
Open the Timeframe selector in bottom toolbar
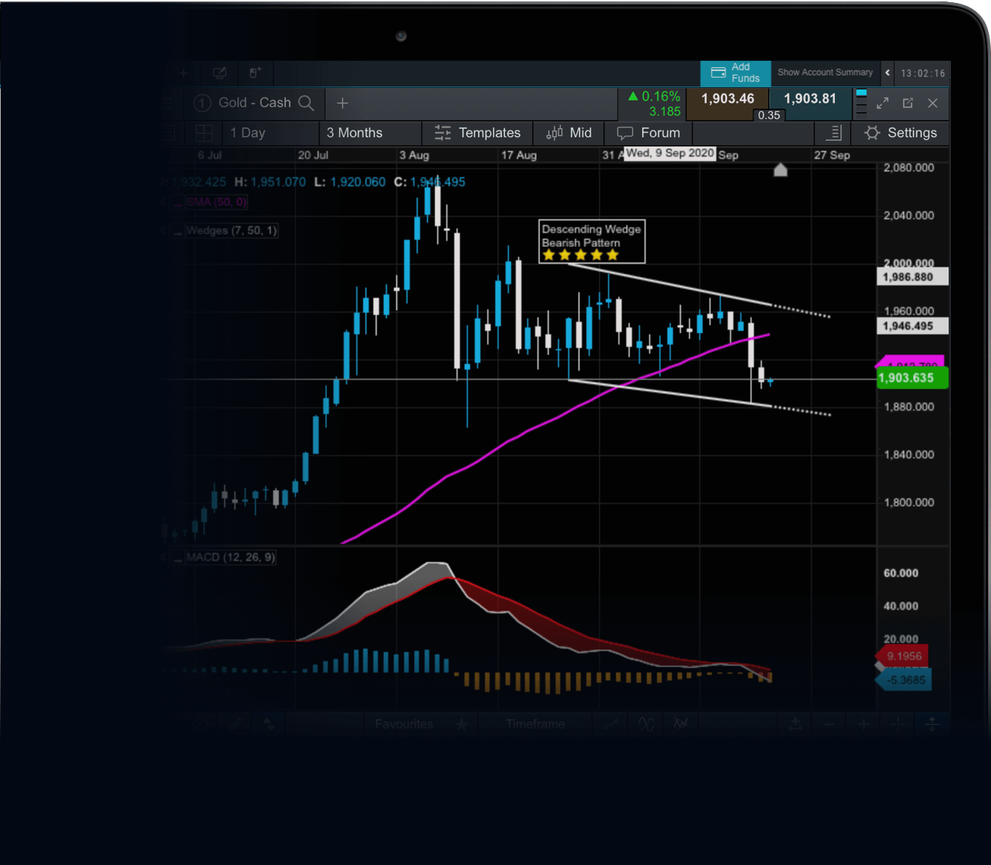[536, 723]
